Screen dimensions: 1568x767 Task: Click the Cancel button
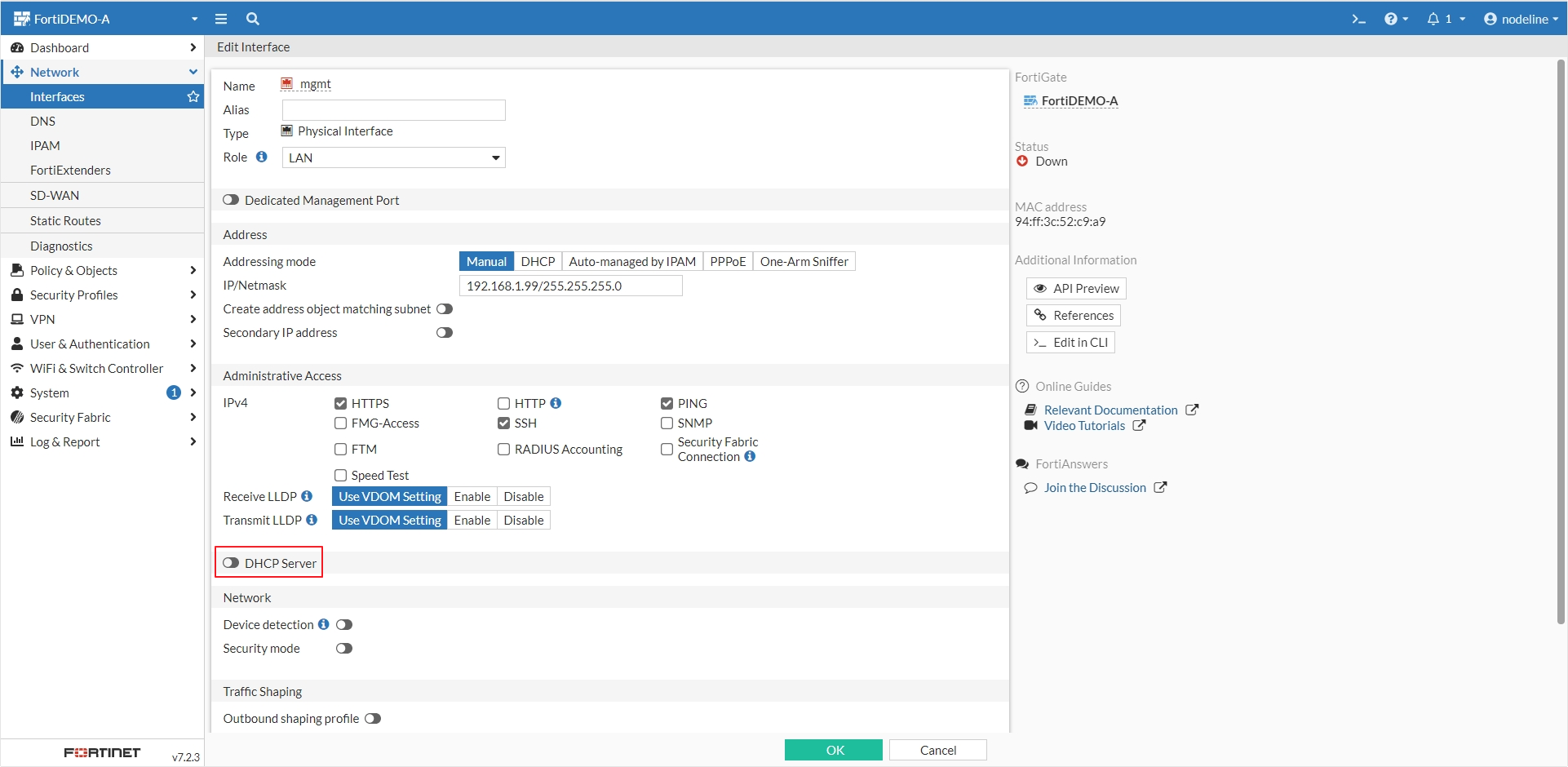click(x=938, y=750)
